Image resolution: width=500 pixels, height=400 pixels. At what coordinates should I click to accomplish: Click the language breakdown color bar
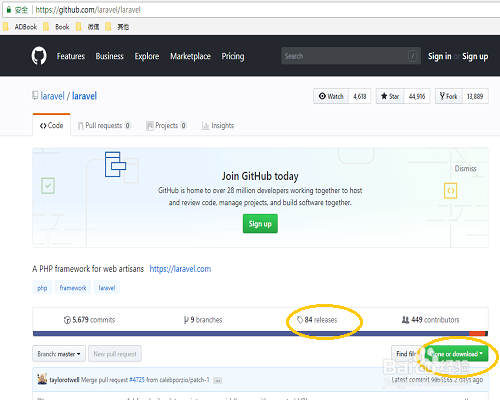pos(260,333)
